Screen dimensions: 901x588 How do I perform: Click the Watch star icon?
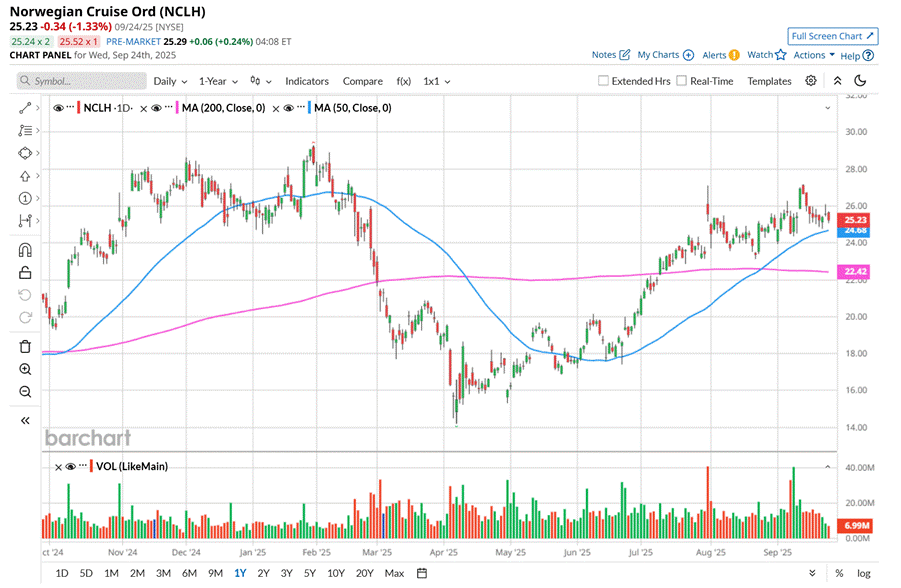point(780,55)
